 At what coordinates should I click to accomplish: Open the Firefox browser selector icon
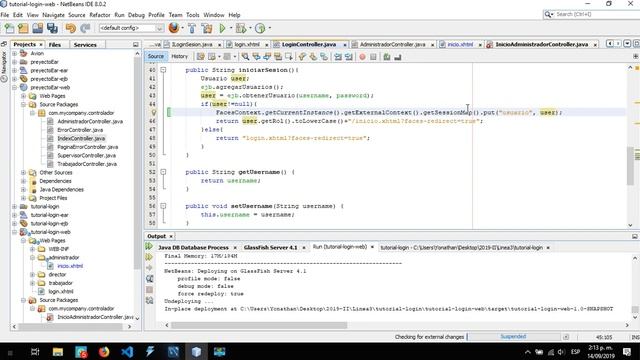pos(173,28)
